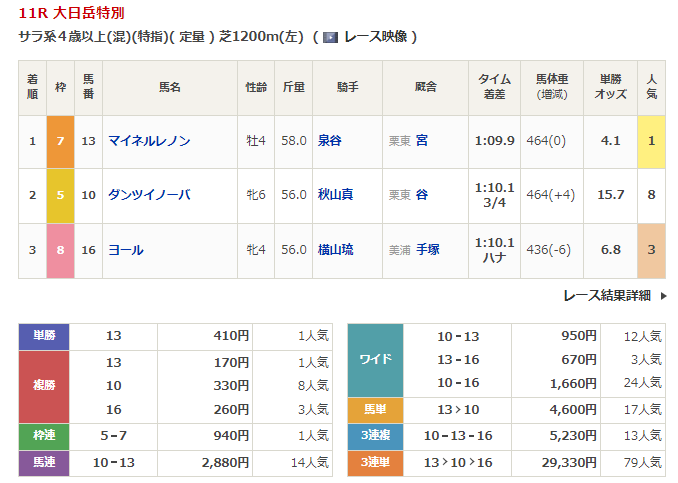
Task: Click the 11R 大日岳特別 race title
Action: click(72, 14)
